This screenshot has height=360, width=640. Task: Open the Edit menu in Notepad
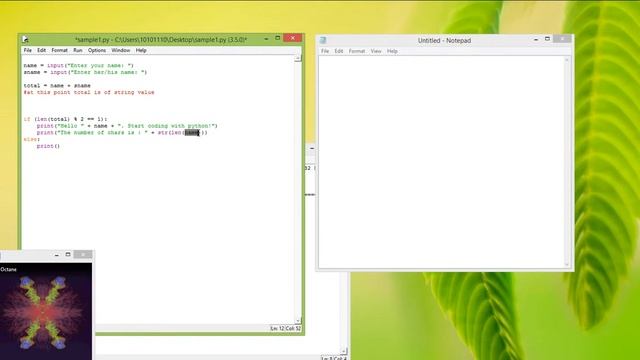point(339,51)
